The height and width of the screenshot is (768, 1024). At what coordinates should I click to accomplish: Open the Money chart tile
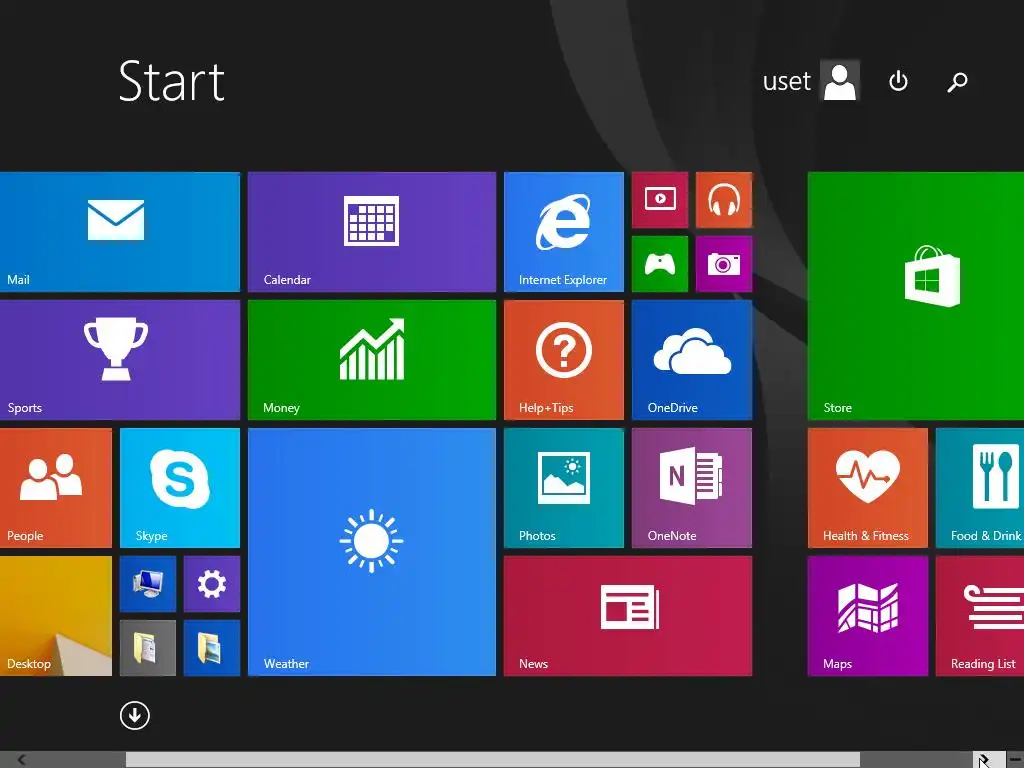[x=372, y=360]
